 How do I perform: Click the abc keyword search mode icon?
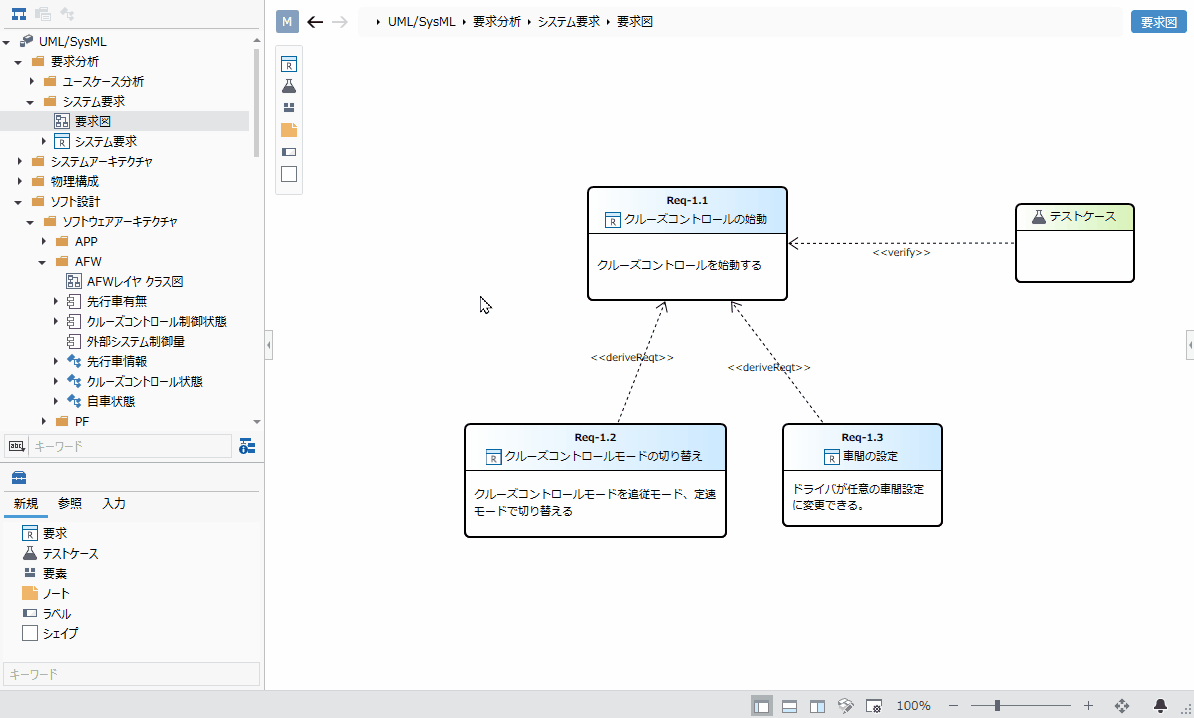tap(17, 446)
